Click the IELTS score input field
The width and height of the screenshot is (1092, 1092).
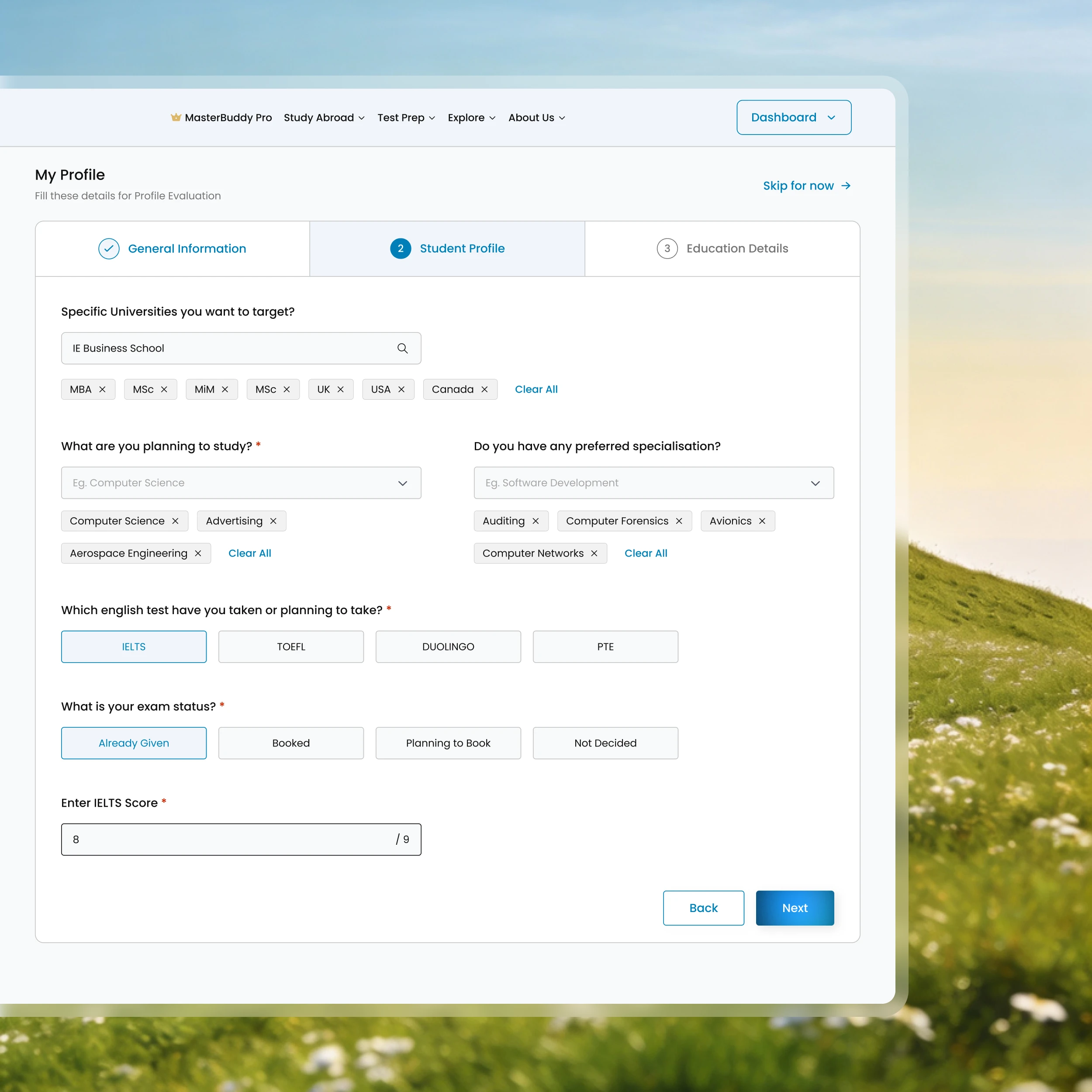(242, 840)
